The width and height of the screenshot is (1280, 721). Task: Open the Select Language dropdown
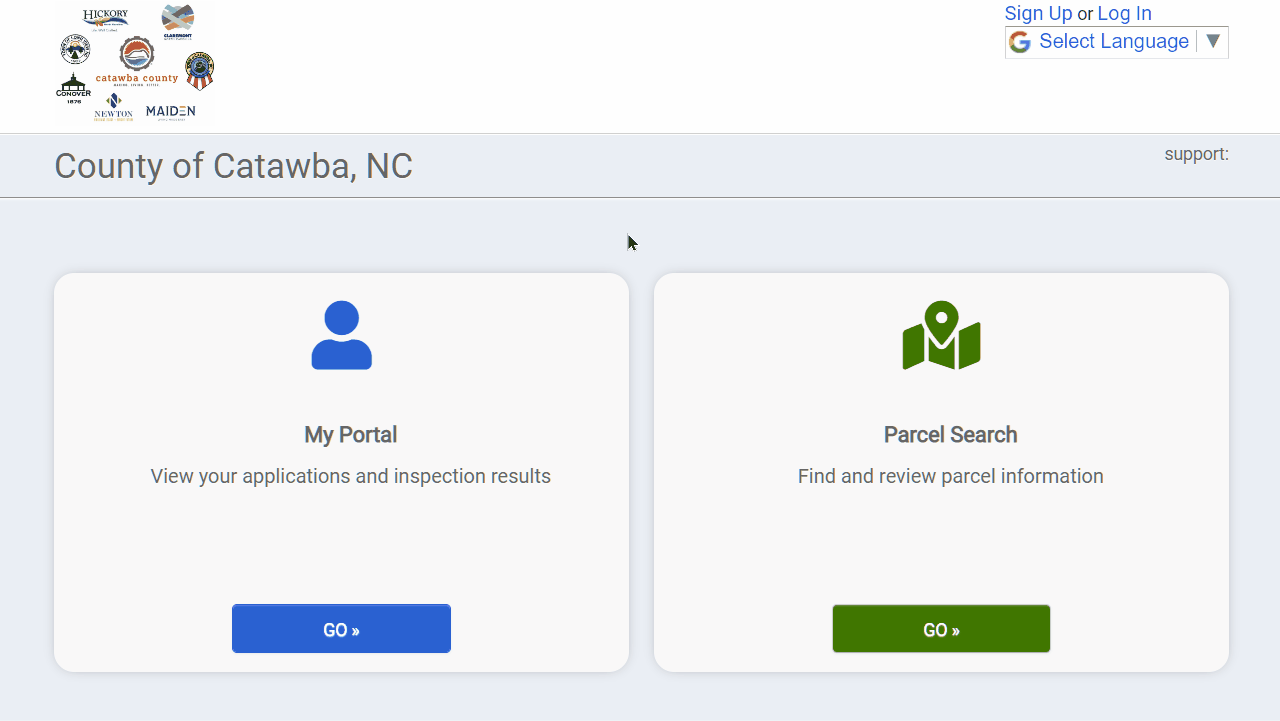1113,41
